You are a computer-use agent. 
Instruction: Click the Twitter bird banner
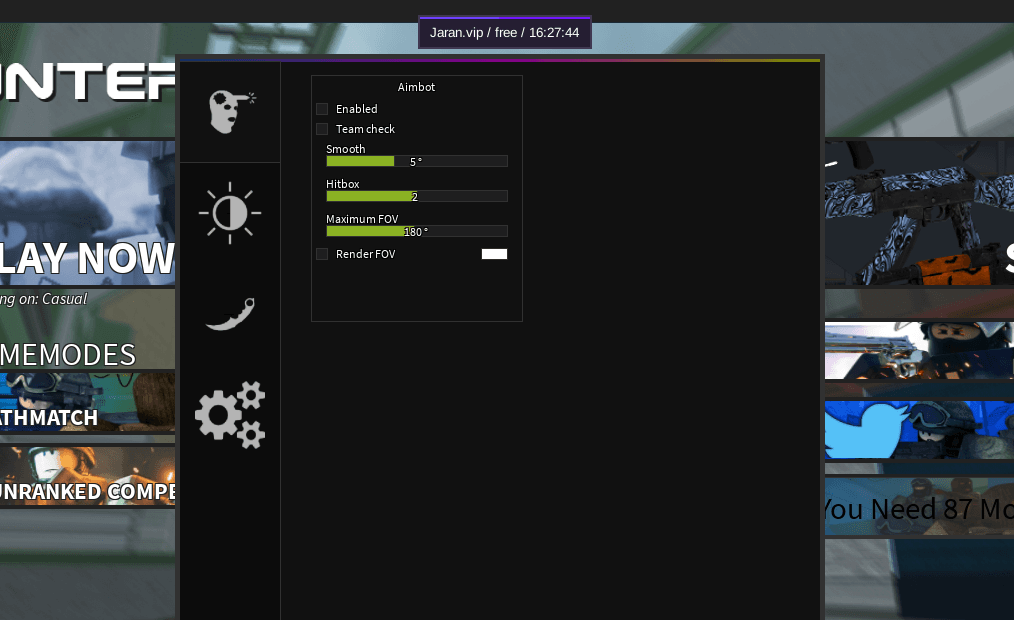918,430
